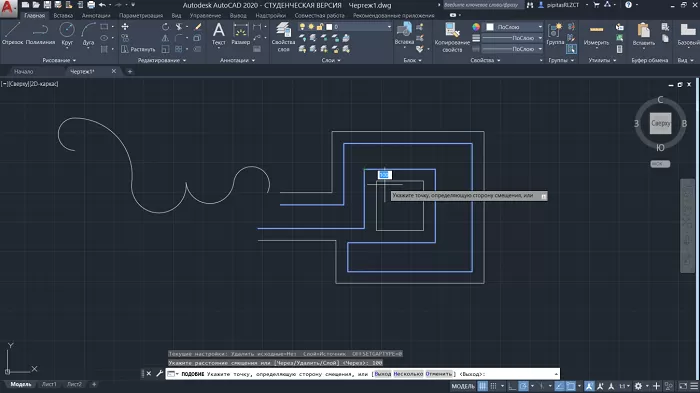Screen dimensions: 700x393
Task: Open Свойства слоя (Layer Properties)
Action: (x=283, y=37)
